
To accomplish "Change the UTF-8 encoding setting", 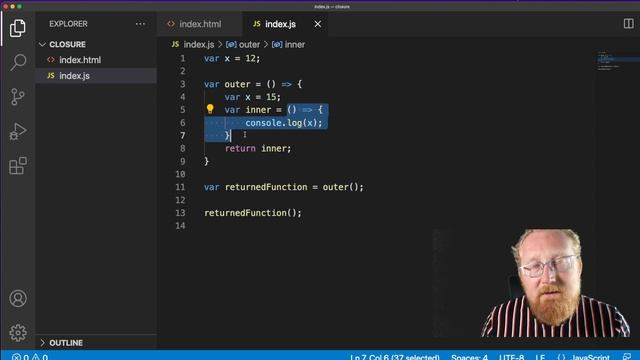I will click(511, 357).
